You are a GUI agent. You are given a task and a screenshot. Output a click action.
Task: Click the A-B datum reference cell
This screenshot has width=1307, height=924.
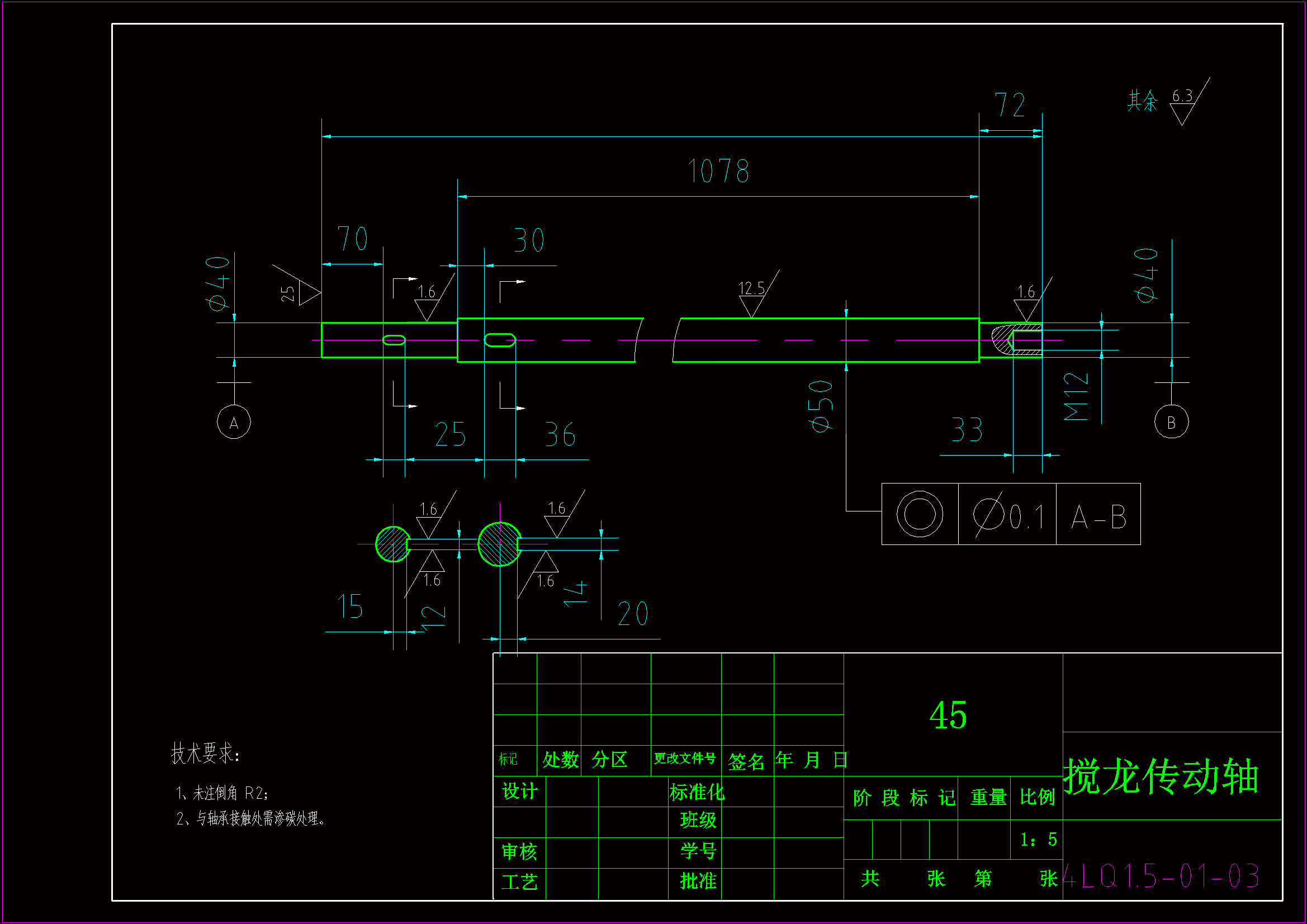(x=1098, y=517)
